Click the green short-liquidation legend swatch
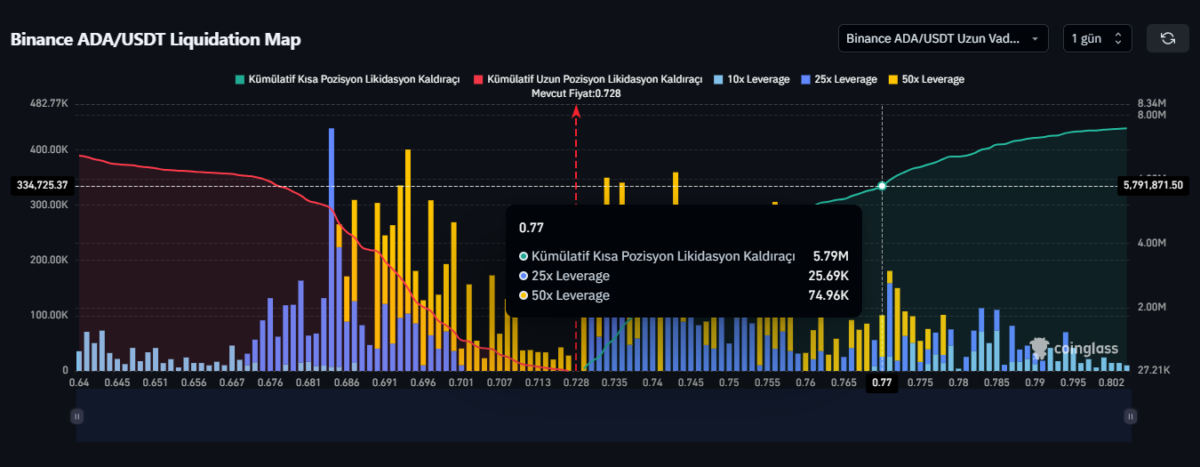 [239, 79]
